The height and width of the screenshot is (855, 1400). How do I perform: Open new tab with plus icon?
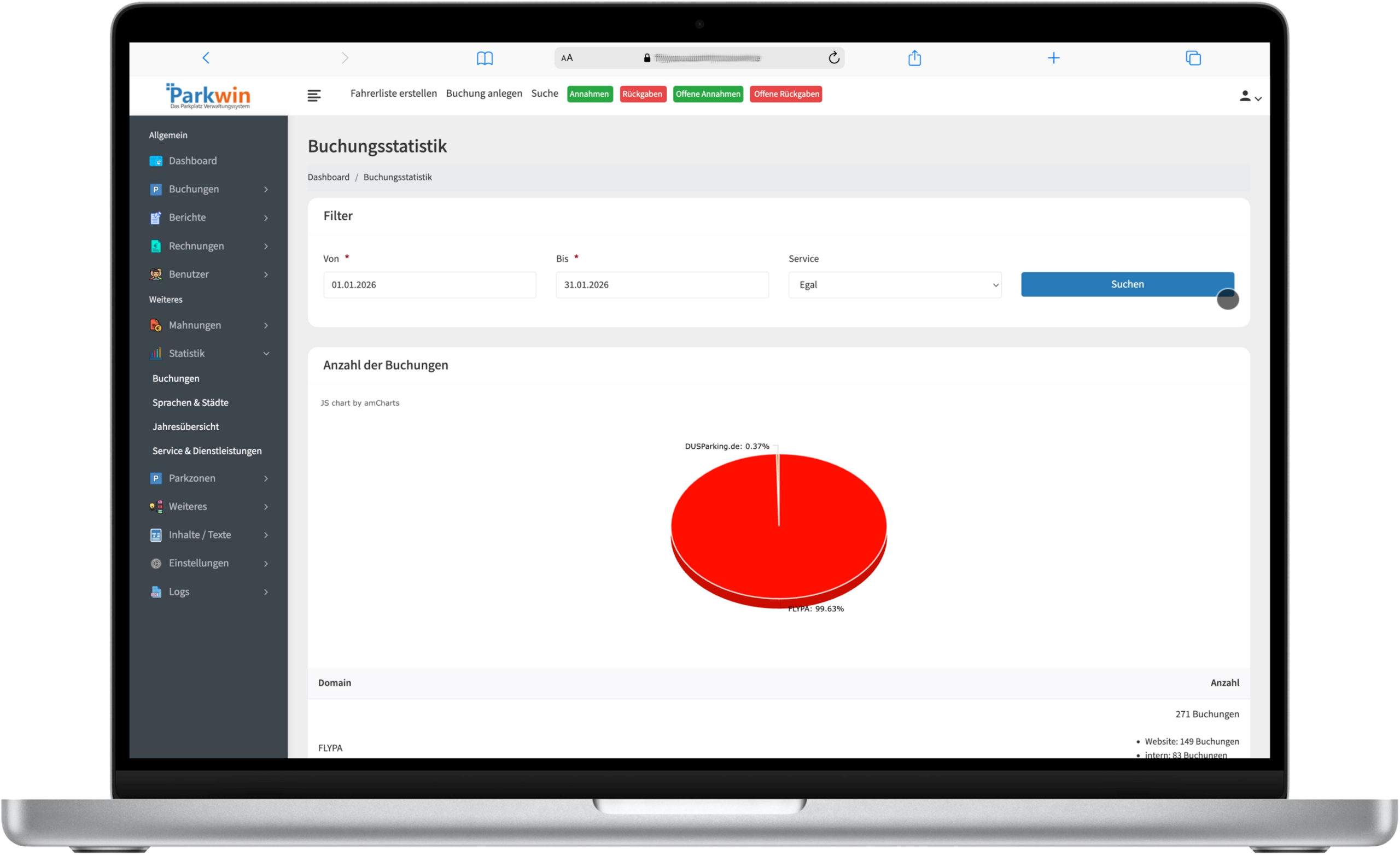(1053, 58)
